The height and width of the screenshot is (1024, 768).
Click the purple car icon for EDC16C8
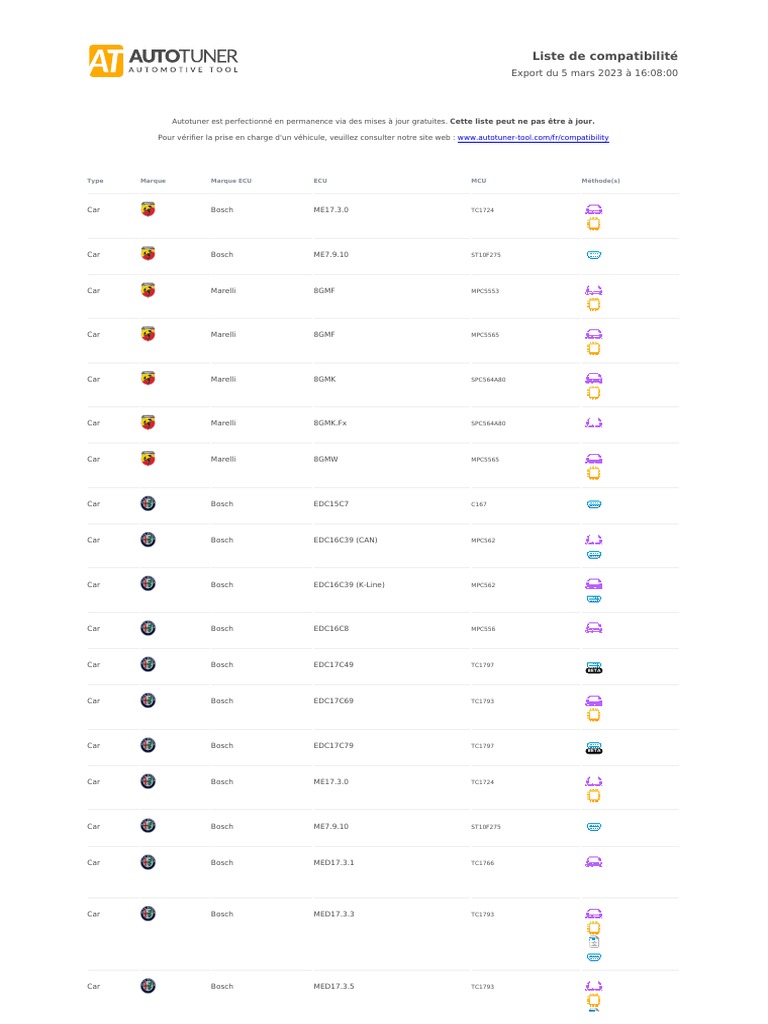coord(593,628)
